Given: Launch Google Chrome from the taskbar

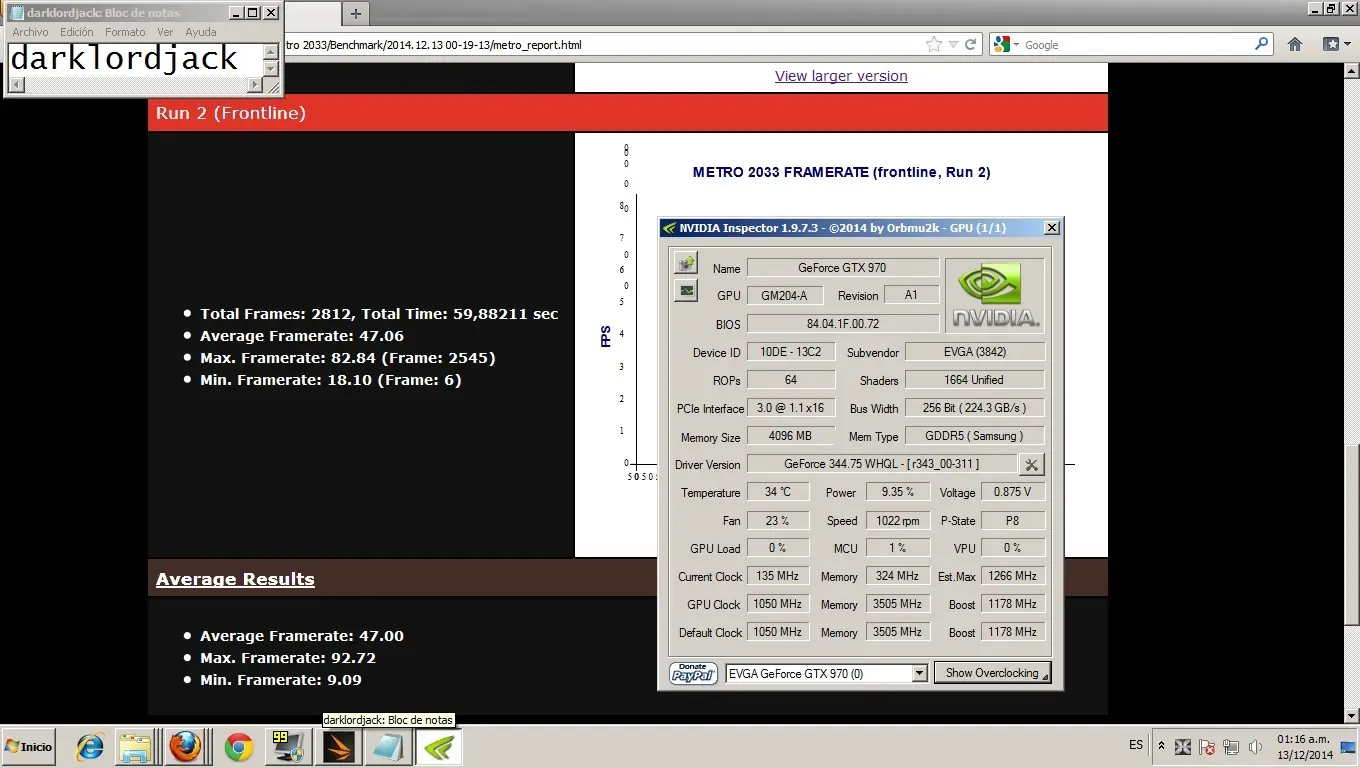Looking at the screenshot, I should pos(238,747).
